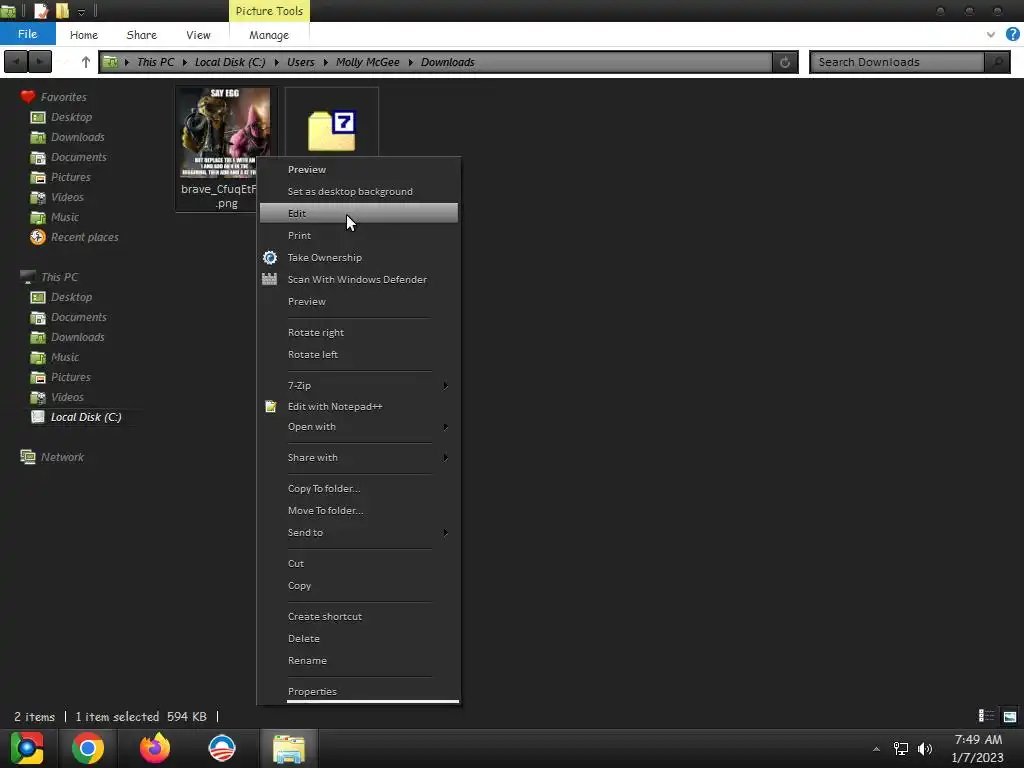Choose Edit in the context menu
Image resolution: width=1024 pixels, height=768 pixels.
359,213
